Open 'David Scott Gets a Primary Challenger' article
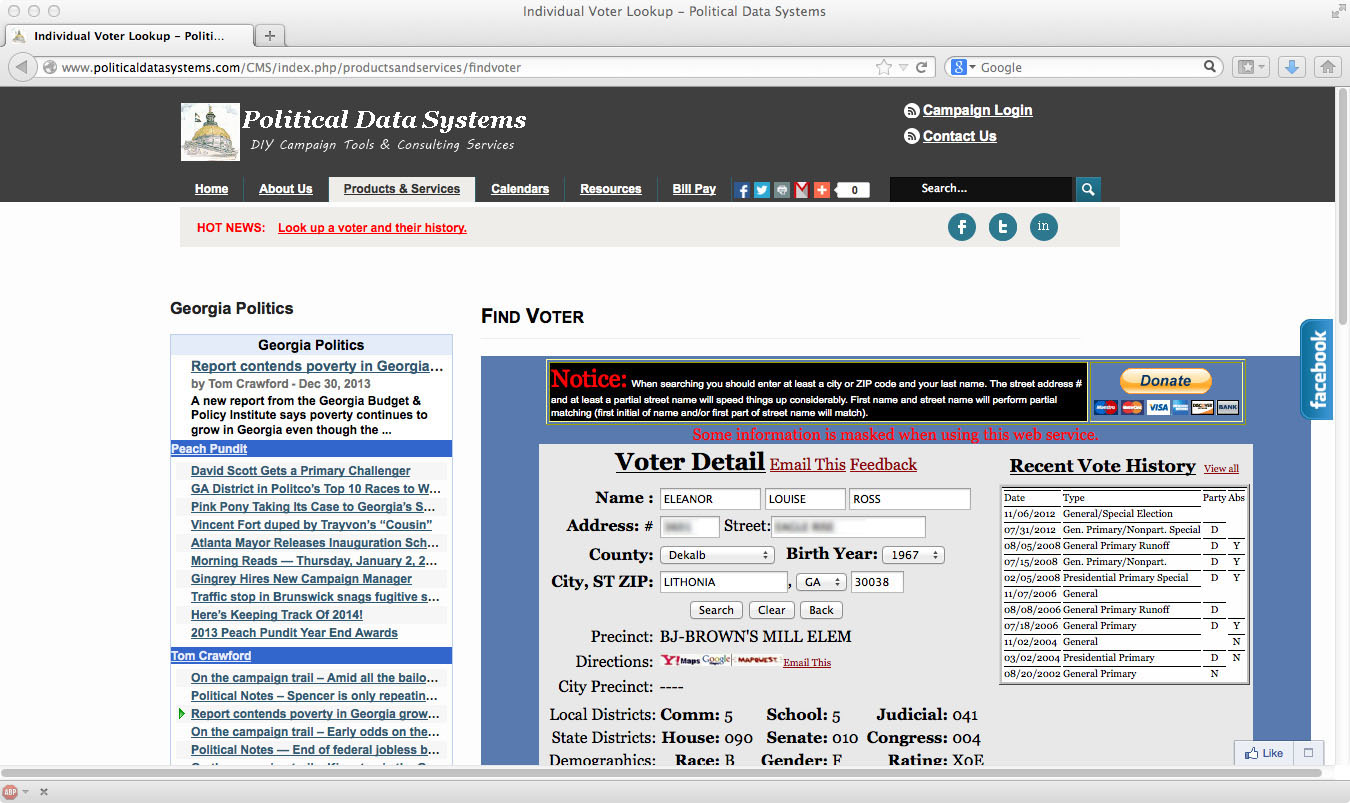 300,471
